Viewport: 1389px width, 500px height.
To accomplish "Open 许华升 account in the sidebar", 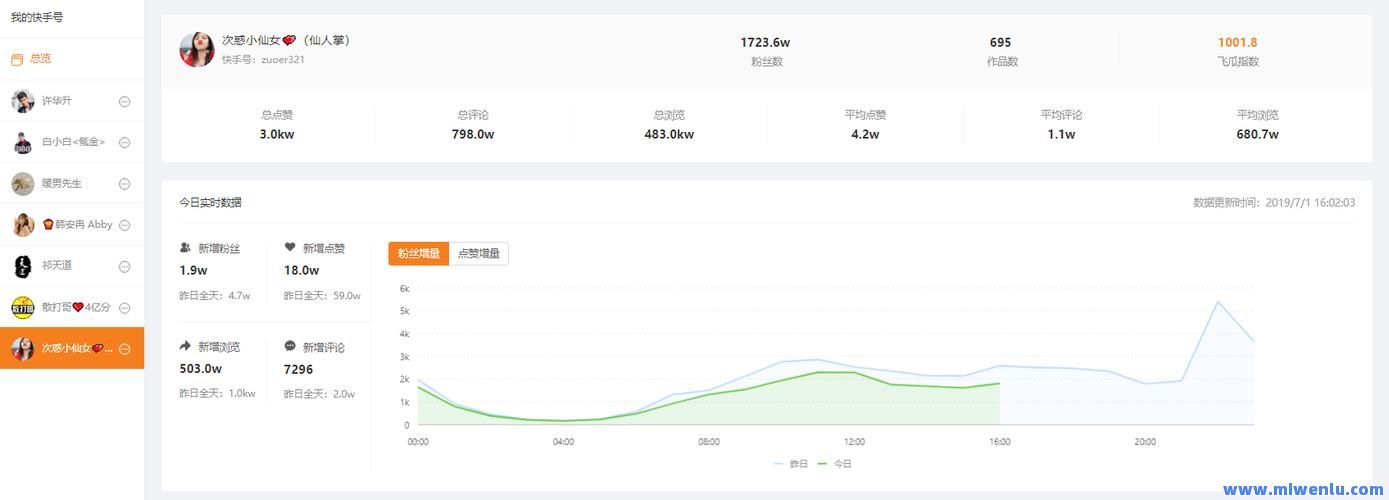I will click(57, 101).
